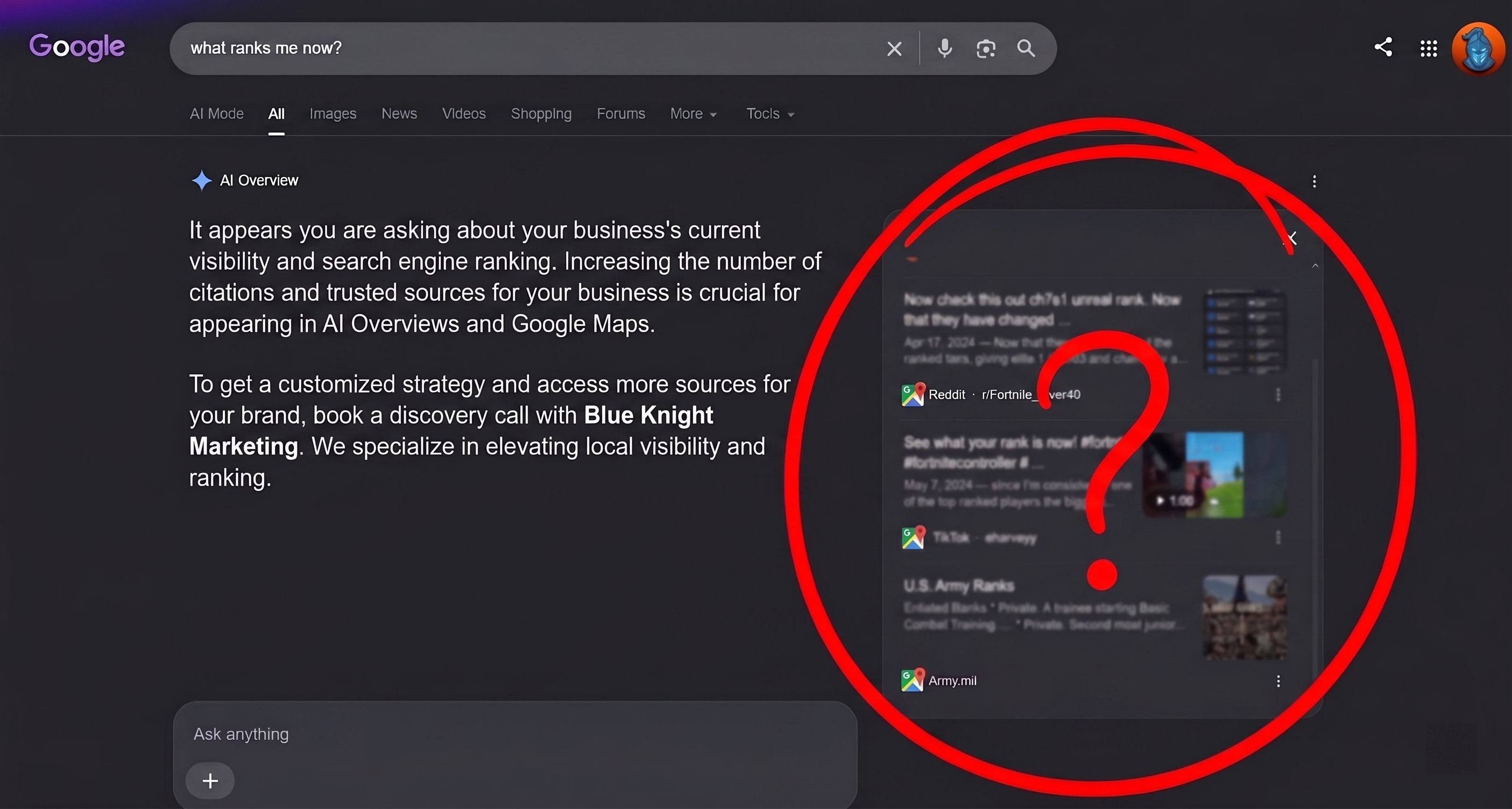Switch to the AI Mode tab
This screenshot has height=809, width=1512.
217,114
